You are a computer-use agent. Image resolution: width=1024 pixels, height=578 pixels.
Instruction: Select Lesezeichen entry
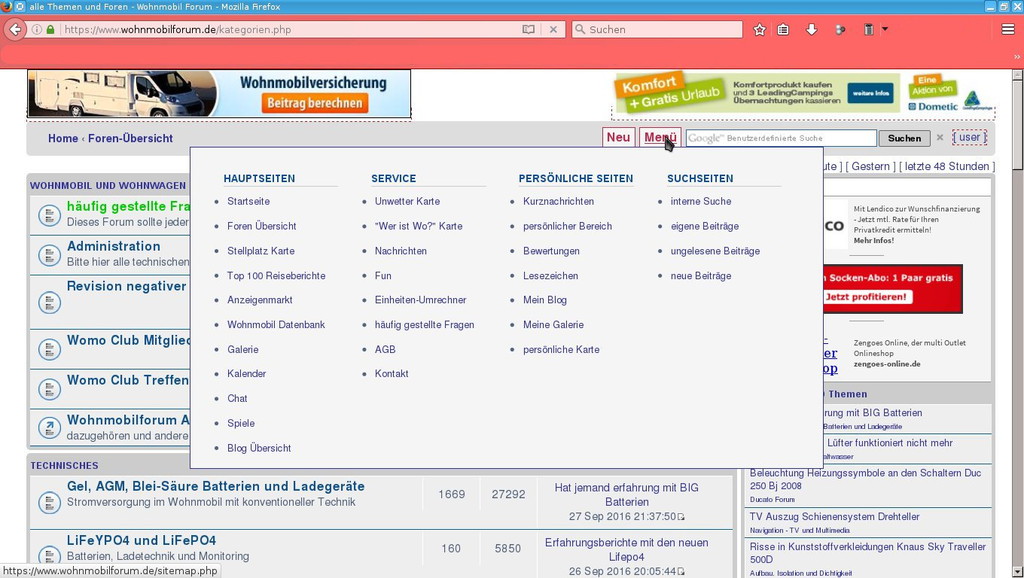pos(551,276)
